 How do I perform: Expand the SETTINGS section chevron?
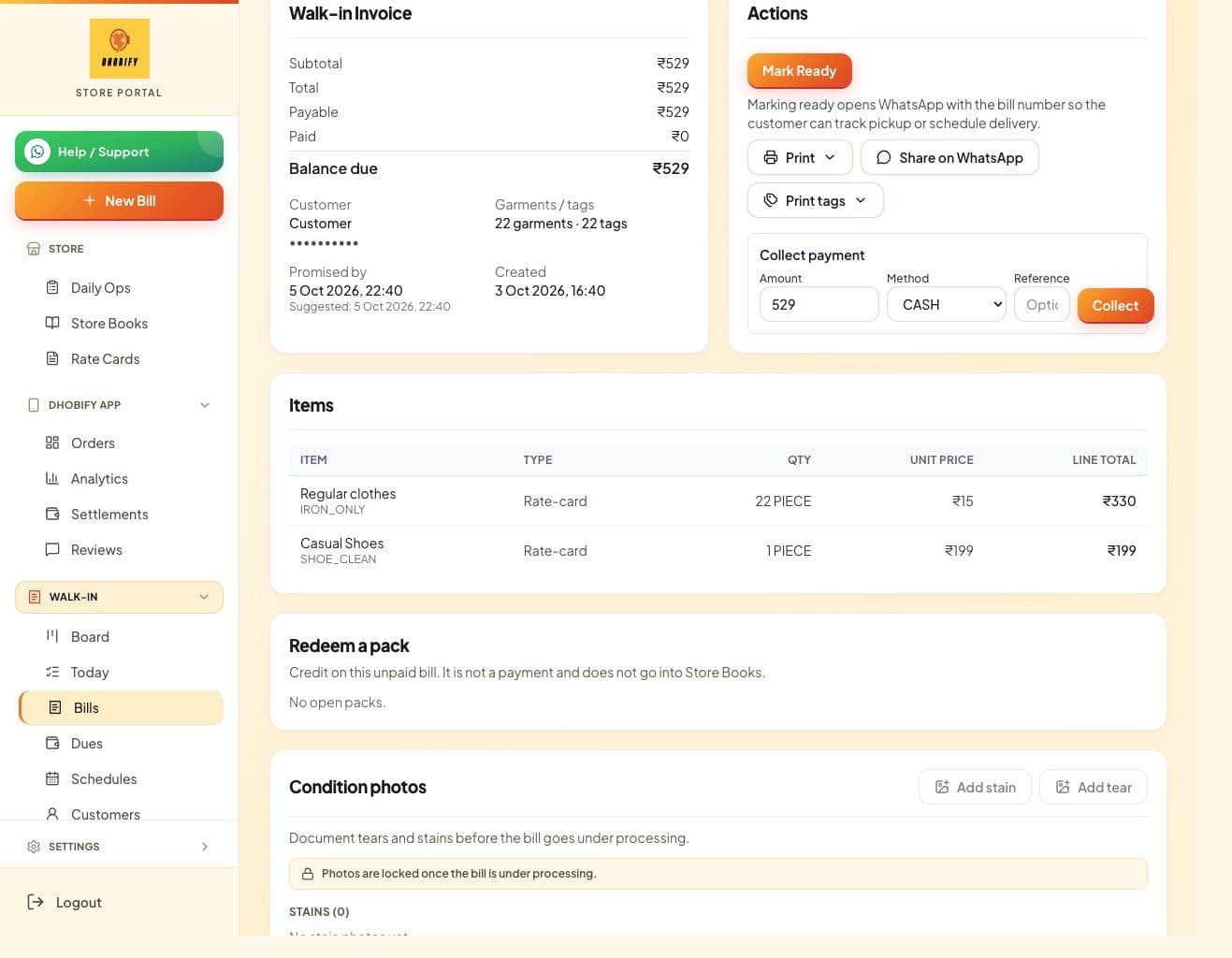tap(205, 847)
